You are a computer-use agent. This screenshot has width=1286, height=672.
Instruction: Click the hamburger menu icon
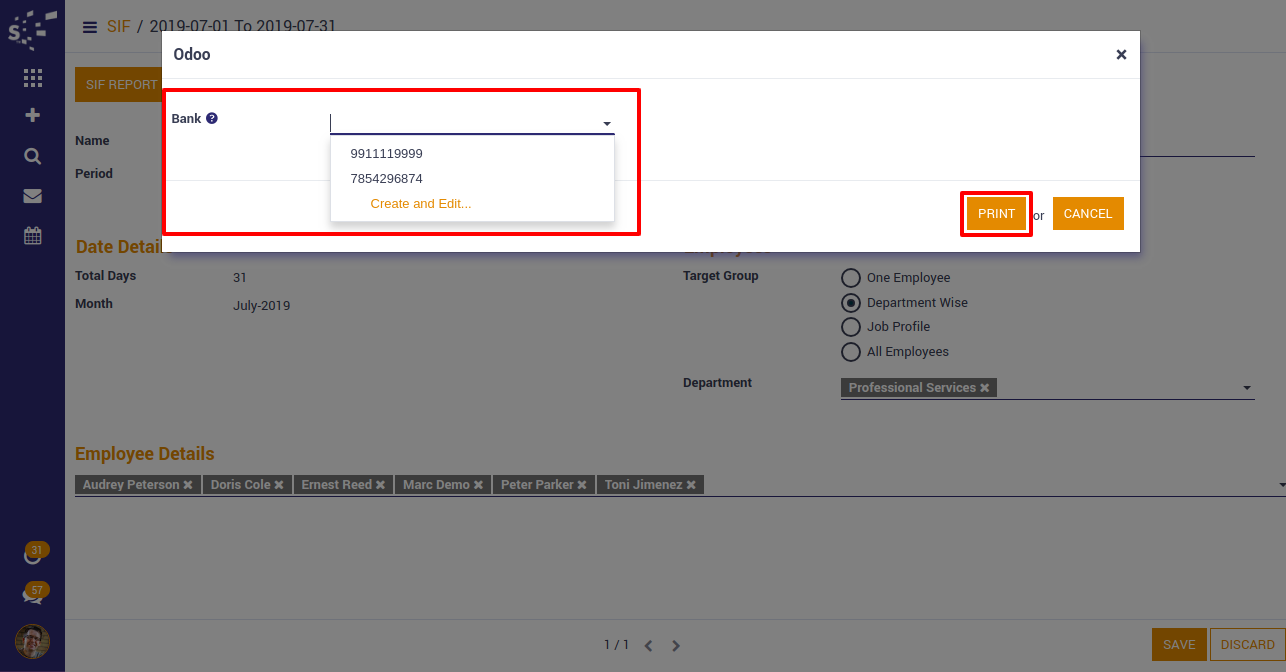pyautogui.click(x=90, y=27)
